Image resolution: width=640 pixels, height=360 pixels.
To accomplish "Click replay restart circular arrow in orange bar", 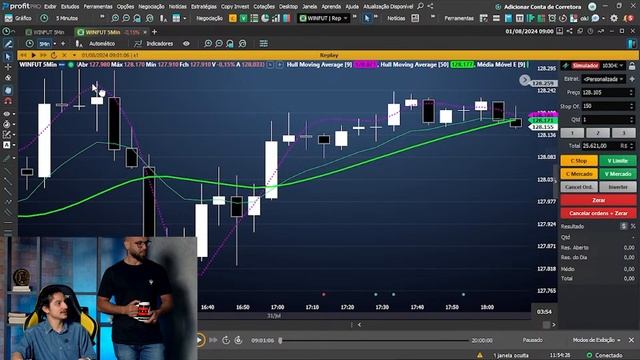I will point(53,55).
